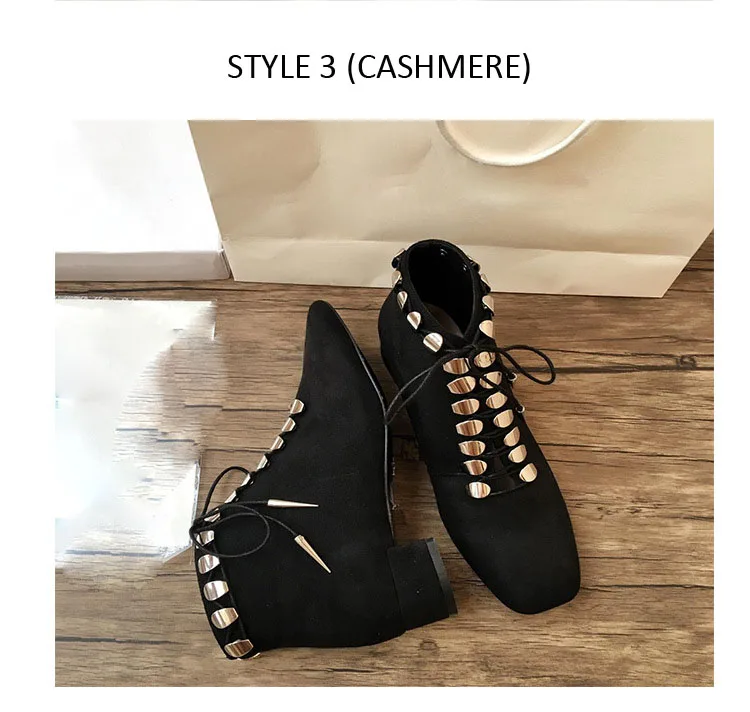Click the lace bow on the left boot
Screen dimensions: 750x712
pos(230,507)
